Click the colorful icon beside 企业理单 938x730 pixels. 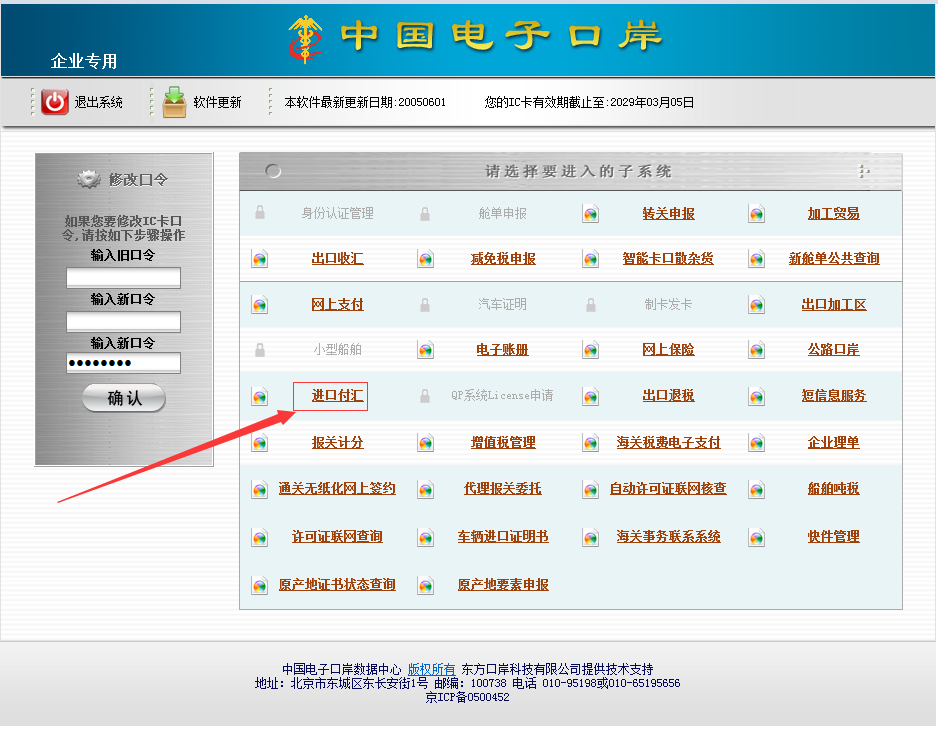pyautogui.click(x=756, y=443)
